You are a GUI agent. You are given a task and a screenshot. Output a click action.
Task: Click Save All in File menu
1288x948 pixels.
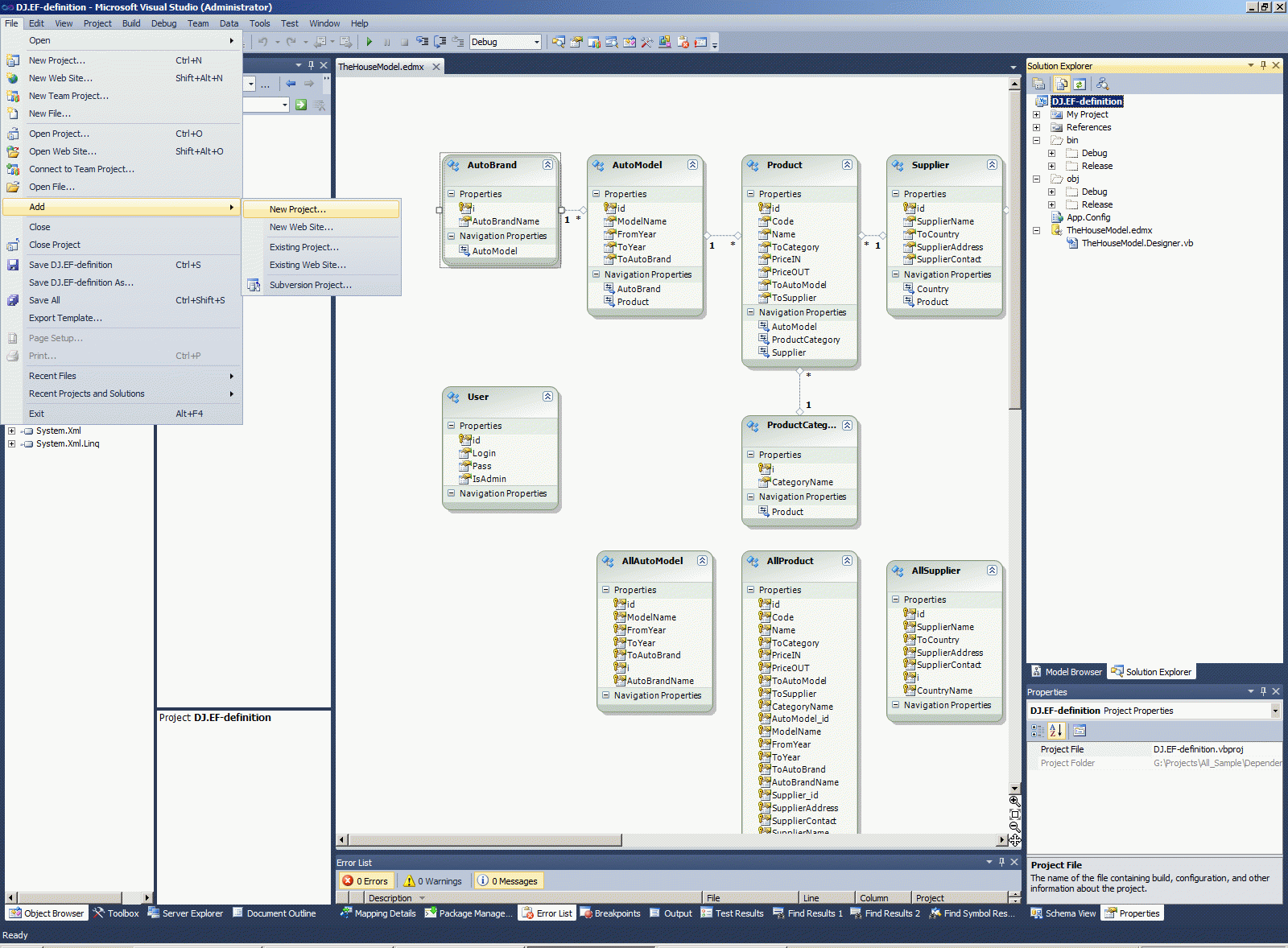coord(122,300)
